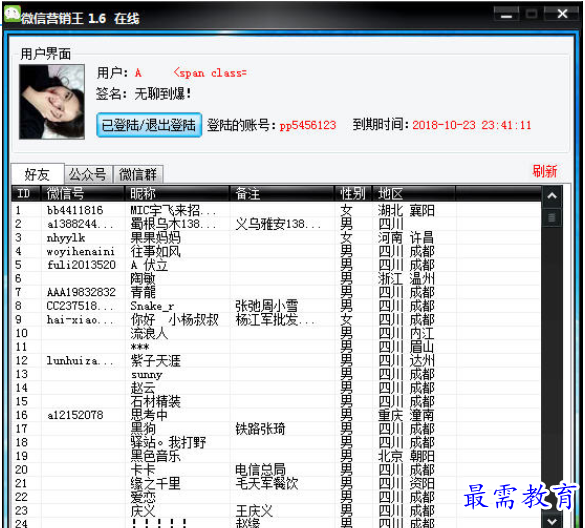Click the remark 电信总局
The image size is (585, 528).
pyautogui.click(x=260, y=470)
